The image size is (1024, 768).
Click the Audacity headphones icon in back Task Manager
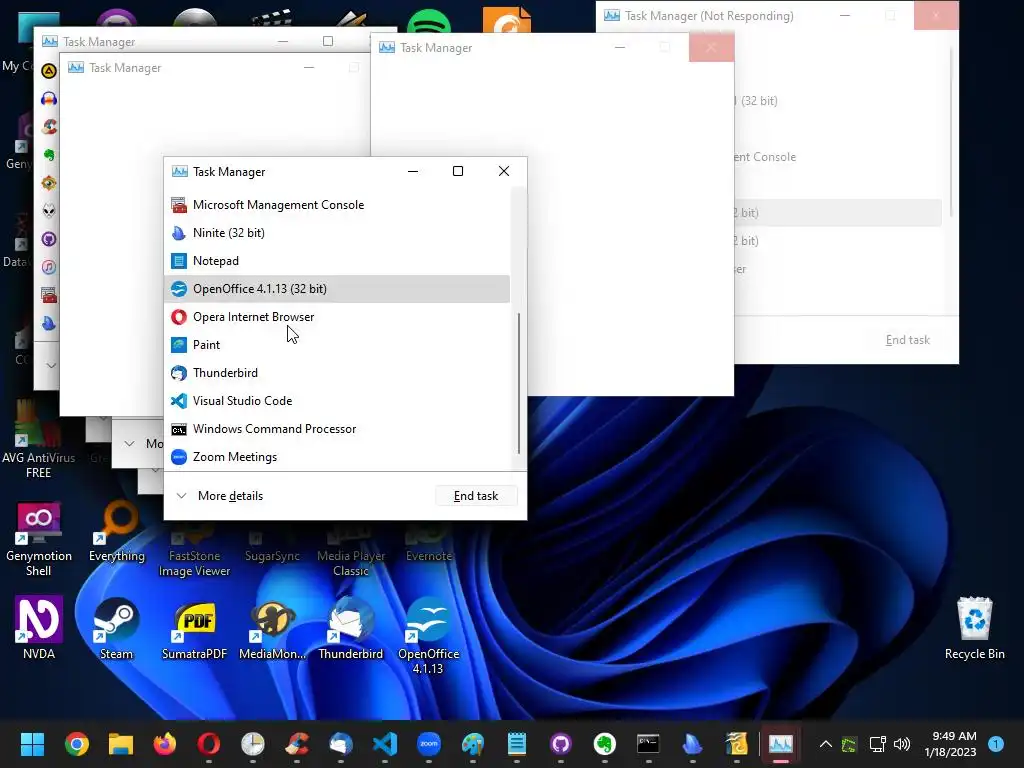(x=49, y=99)
